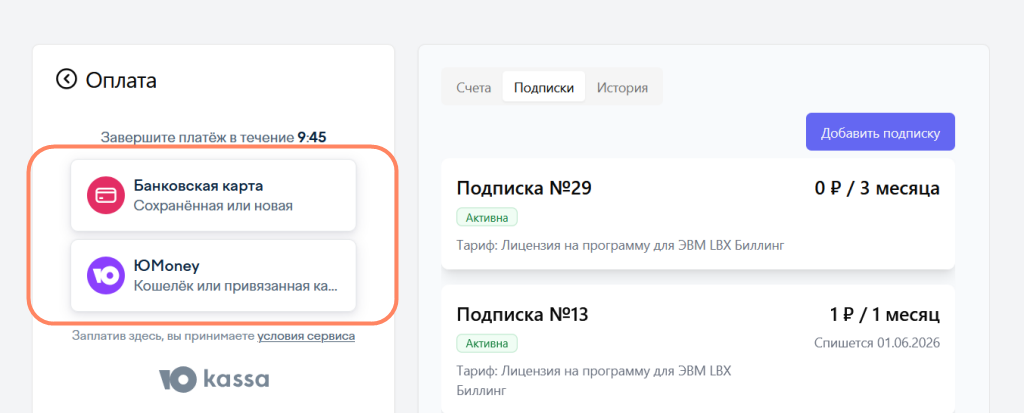The width and height of the screenshot is (1024, 413).
Task: Click the Активна badge of Подписка №13
Action: 487,344
